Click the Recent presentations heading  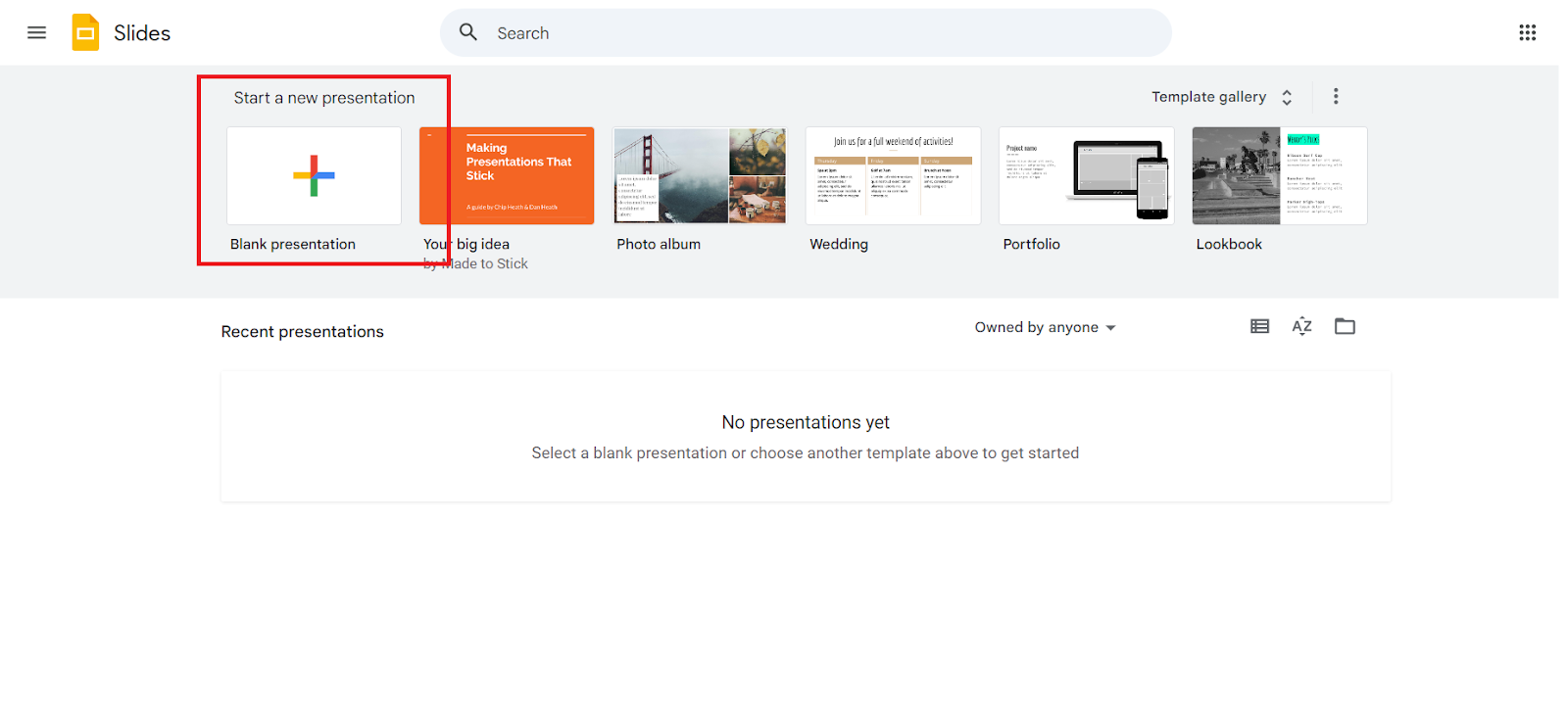click(x=302, y=331)
